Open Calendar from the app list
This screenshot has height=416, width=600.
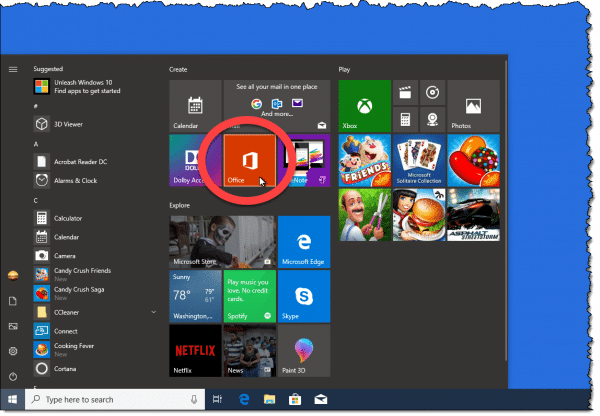tap(96, 237)
